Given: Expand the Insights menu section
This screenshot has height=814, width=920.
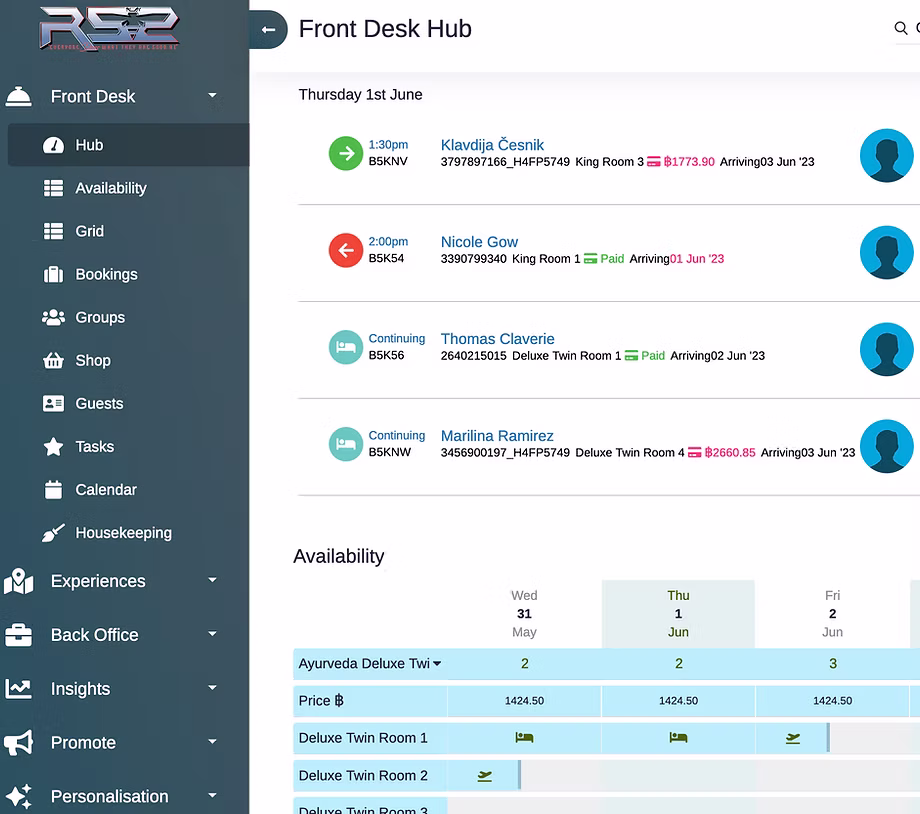Looking at the screenshot, I should (212, 689).
